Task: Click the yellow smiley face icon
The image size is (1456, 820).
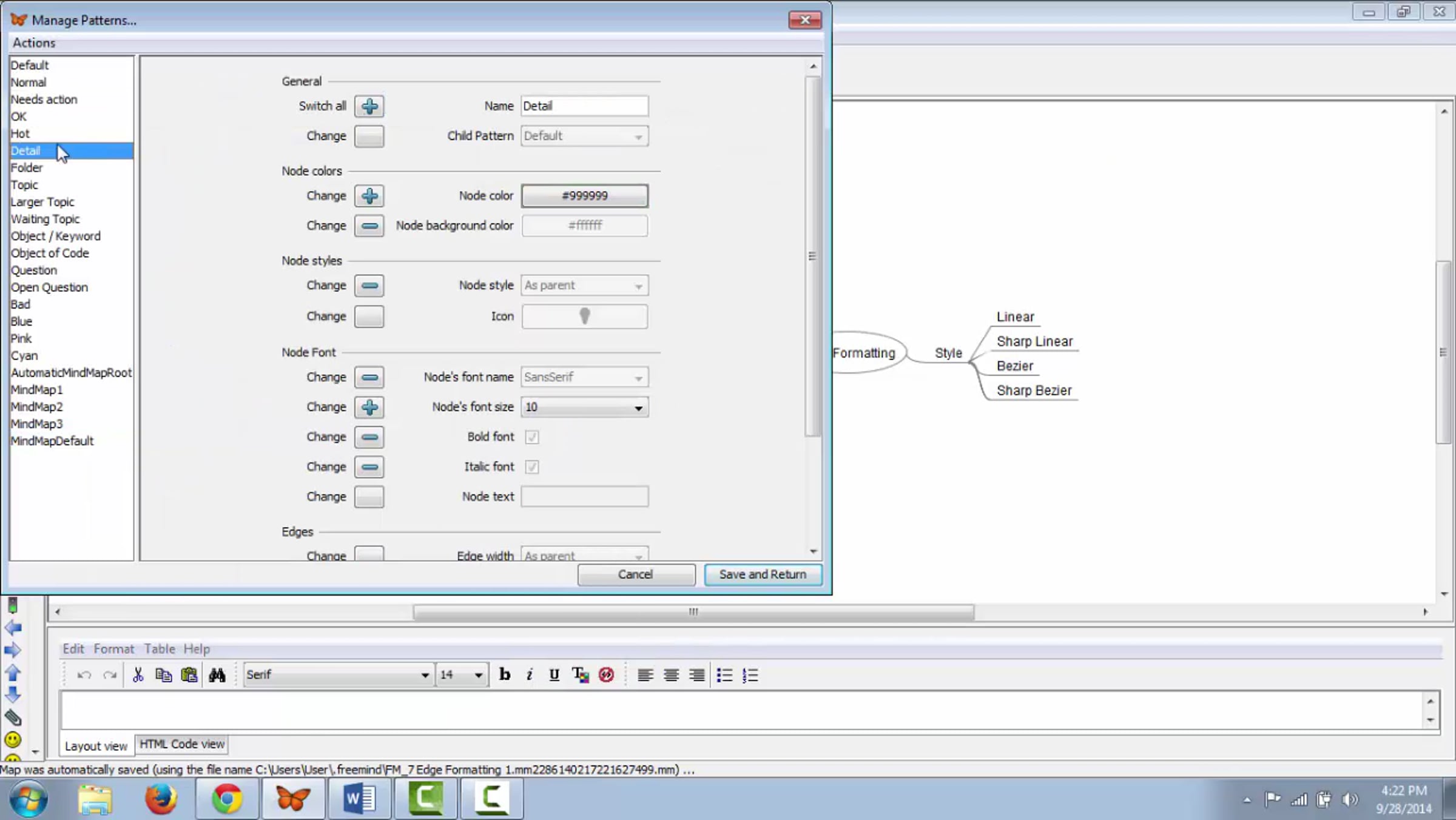Action: [13, 740]
